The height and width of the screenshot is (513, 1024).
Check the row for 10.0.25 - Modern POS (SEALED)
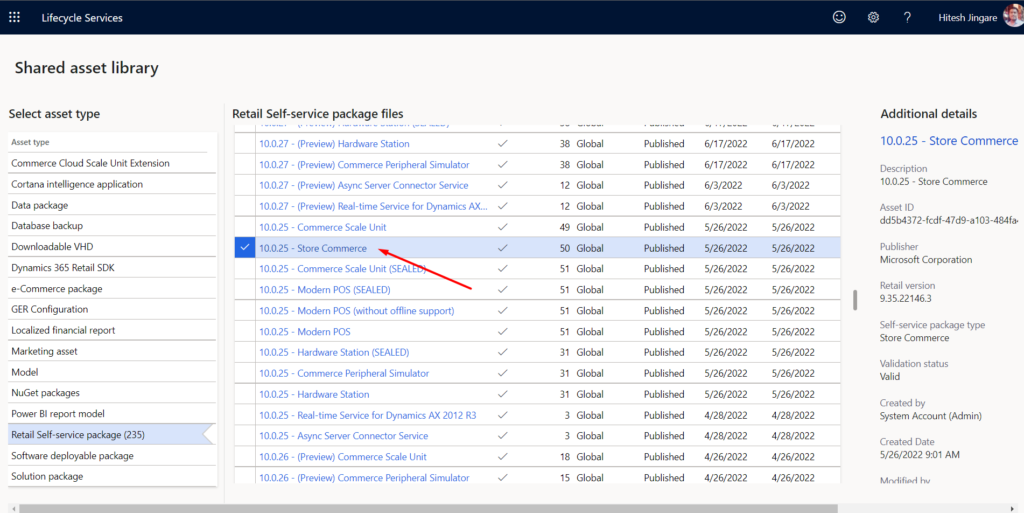pos(245,290)
